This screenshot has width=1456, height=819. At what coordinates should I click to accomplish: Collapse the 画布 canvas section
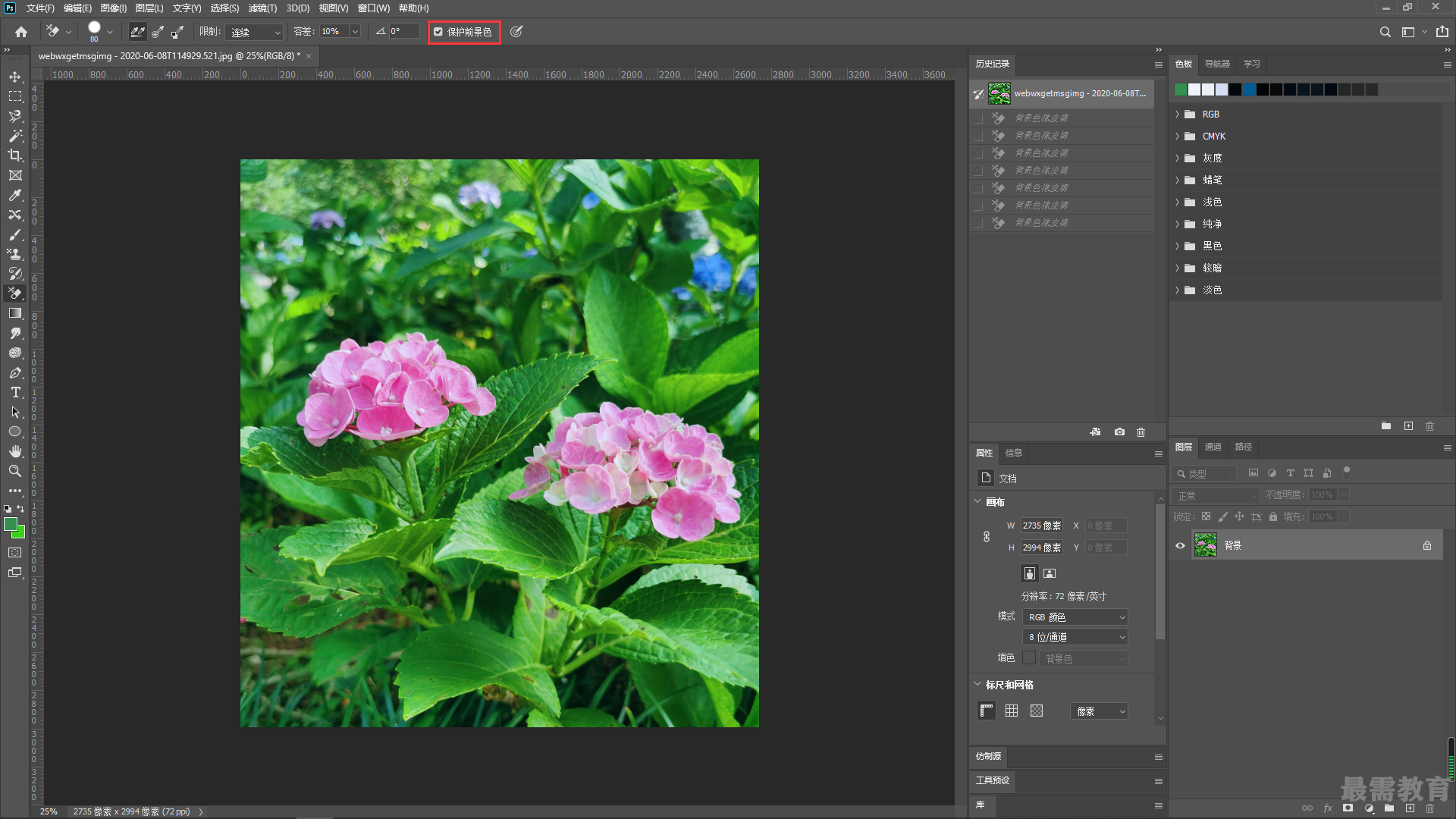pyautogui.click(x=977, y=501)
